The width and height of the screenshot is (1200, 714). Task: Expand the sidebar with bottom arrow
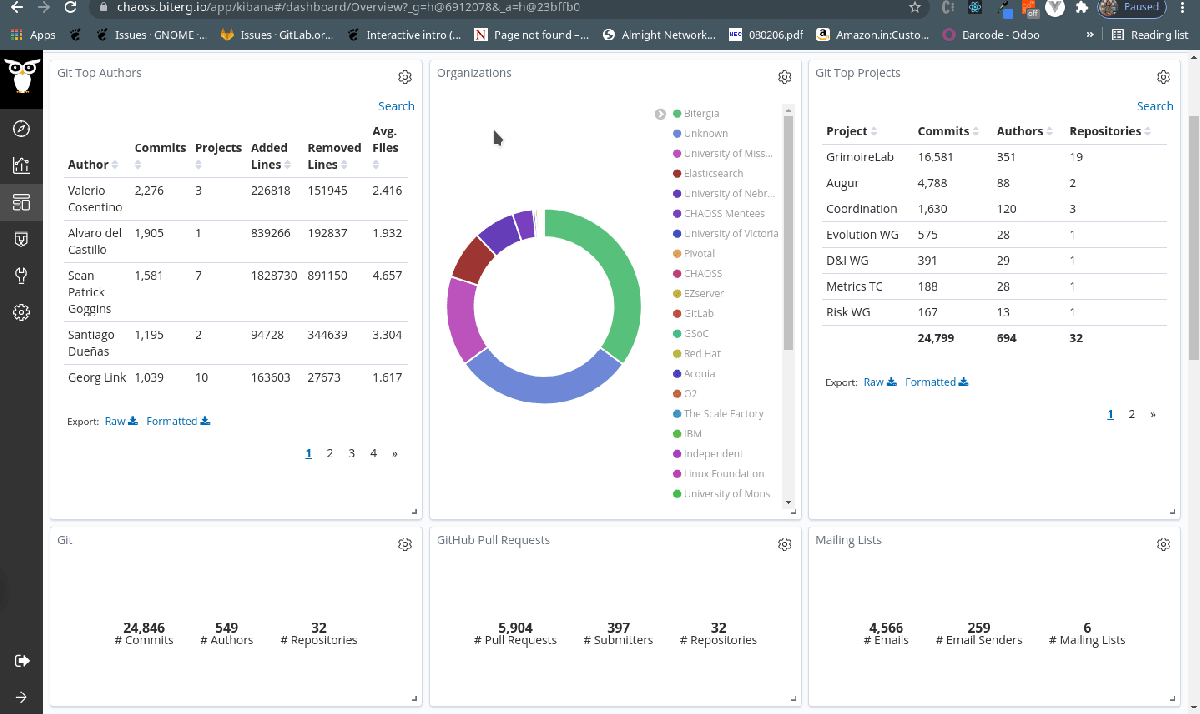pos(21,697)
